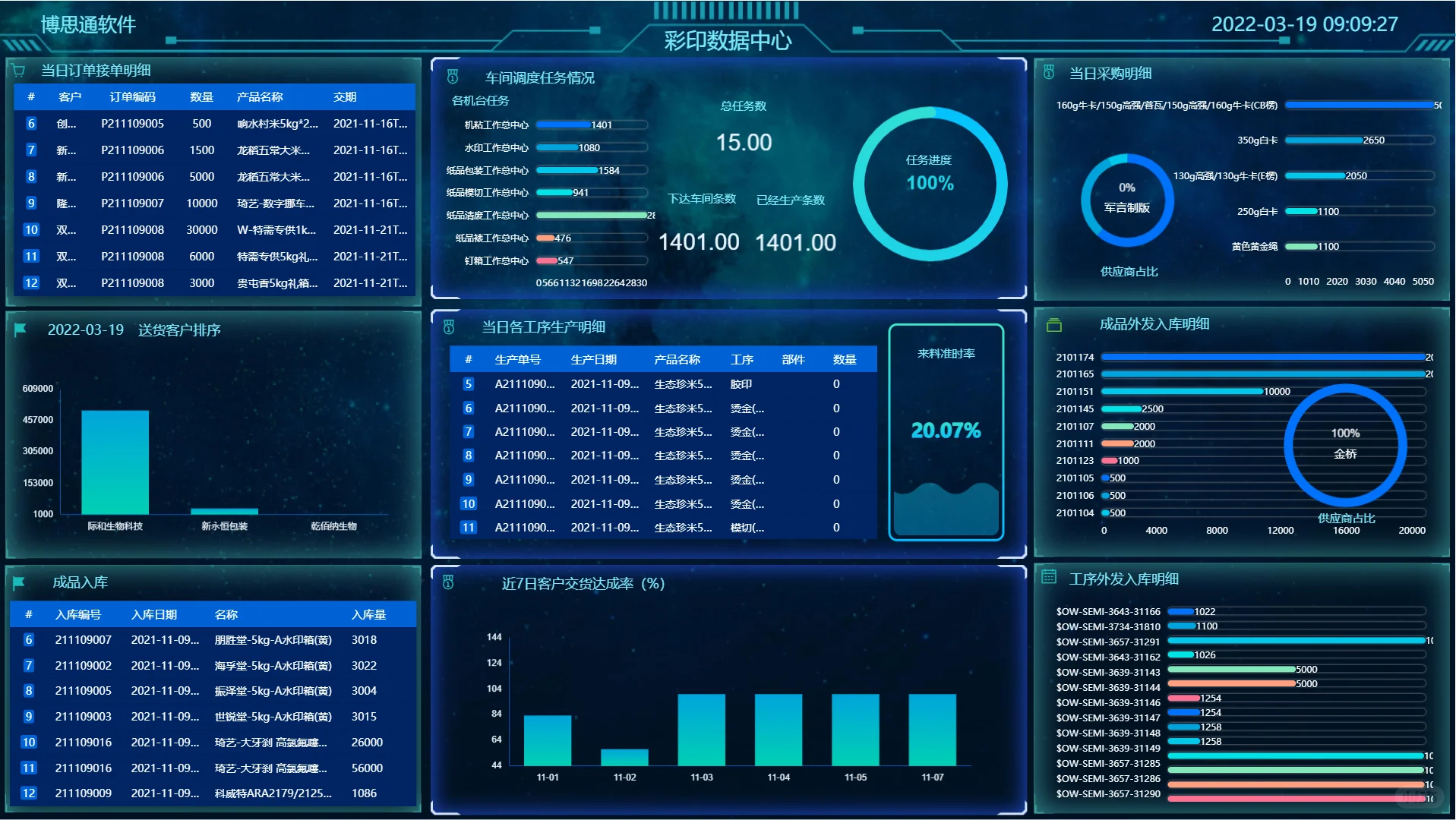Screen dimensions: 1456x820
Task: Click the 博思通软件 company name
Action: tap(88, 25)
